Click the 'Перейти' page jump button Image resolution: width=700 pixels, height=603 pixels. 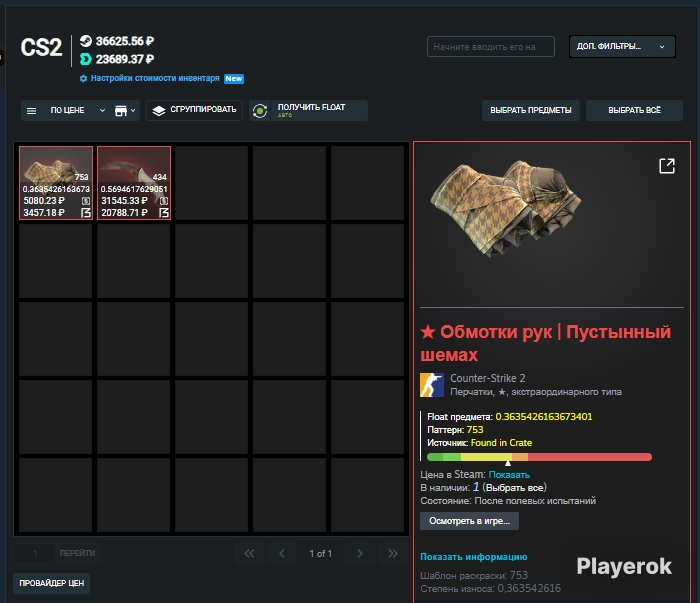click(x=77, y=553)
